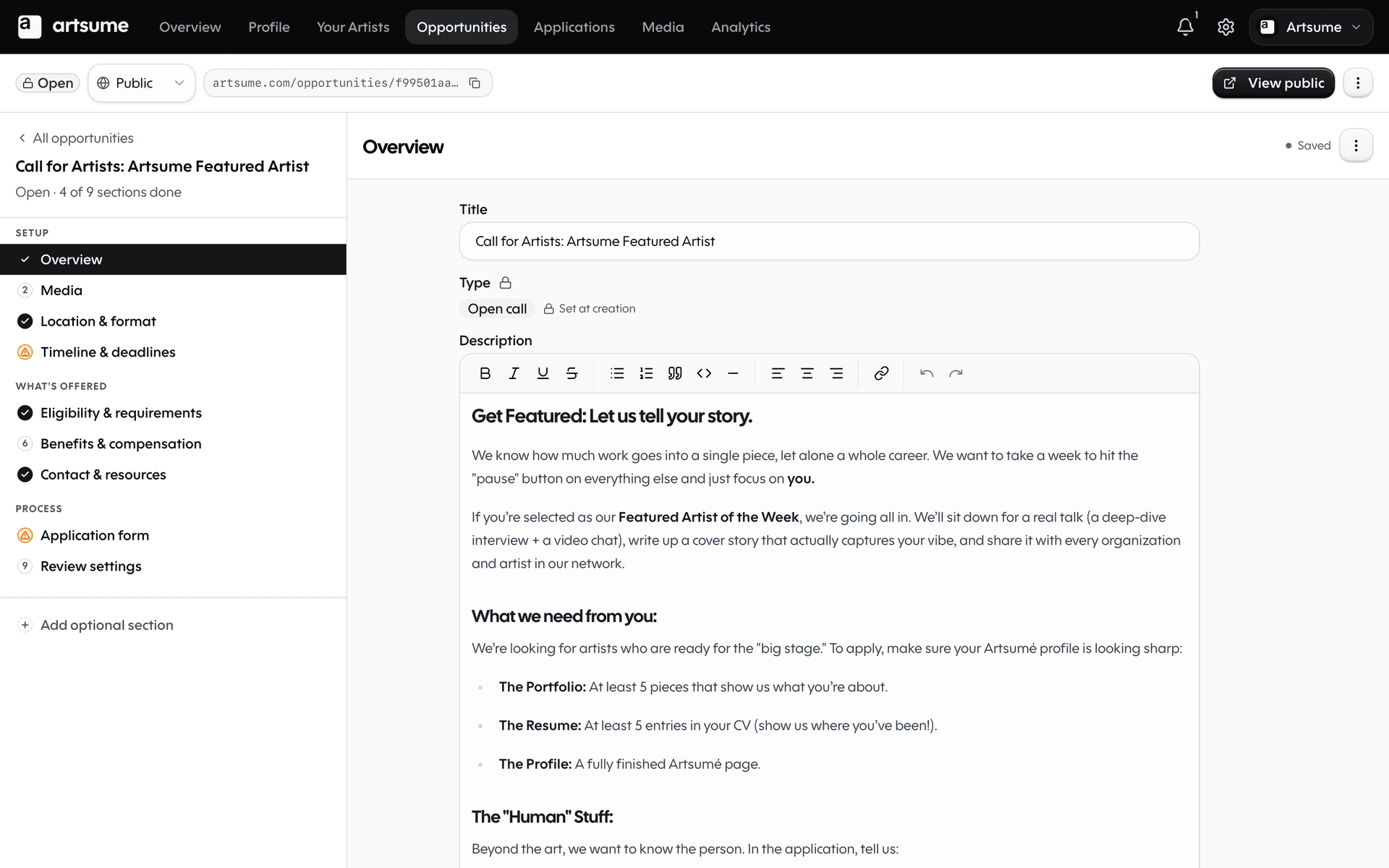The image size is (1389, 868).
Task: Apply underline formatting
Action: pyautogui.click(x=543, y=373)
